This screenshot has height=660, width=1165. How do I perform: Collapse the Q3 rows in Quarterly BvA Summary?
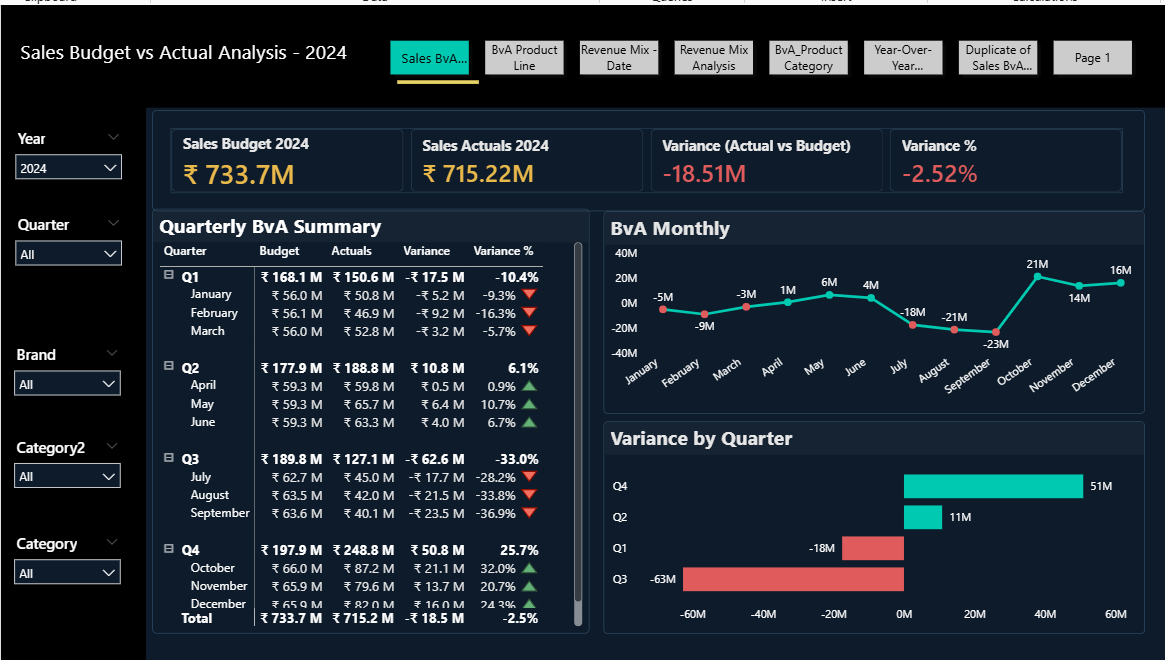pos(168,458)
